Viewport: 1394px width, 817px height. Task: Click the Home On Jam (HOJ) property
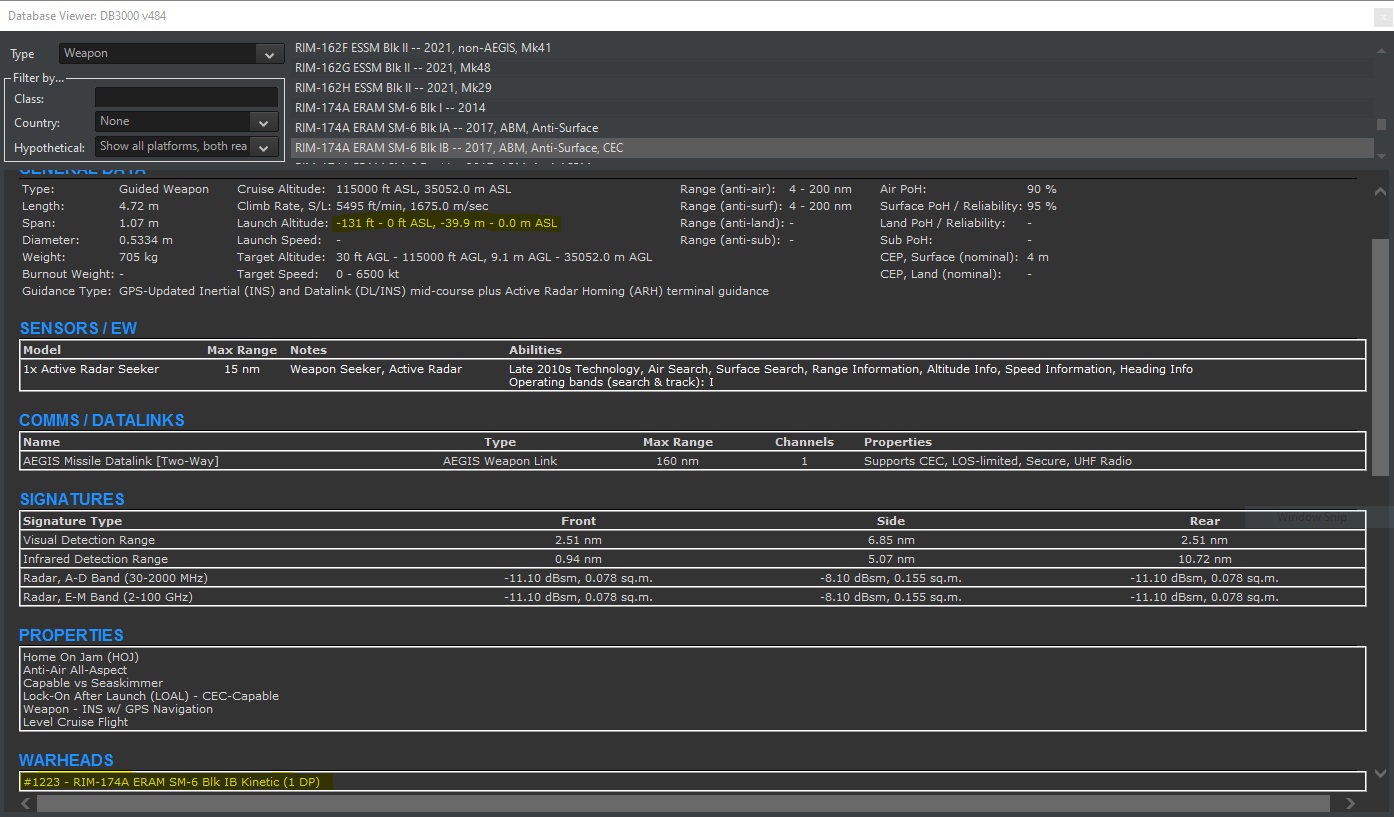81,657
